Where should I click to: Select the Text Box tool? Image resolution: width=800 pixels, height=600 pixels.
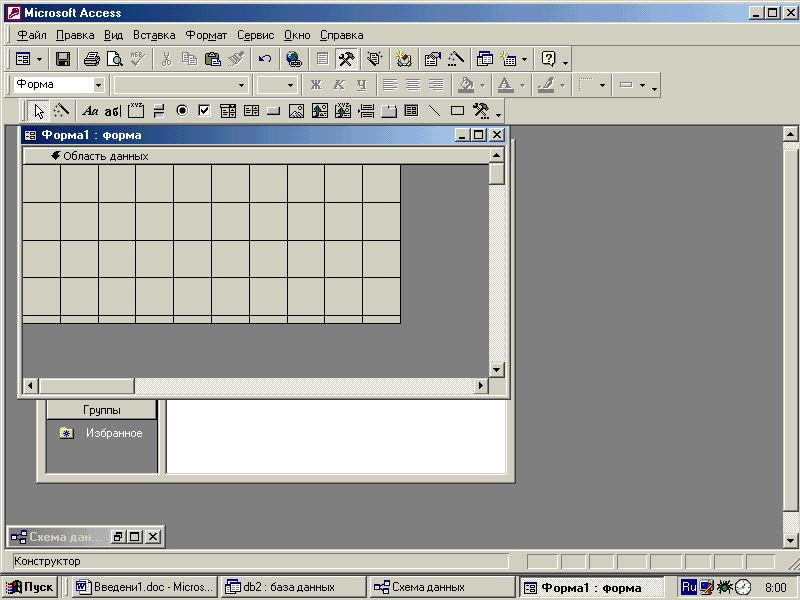pyautogui.click(x=113, y=111)
